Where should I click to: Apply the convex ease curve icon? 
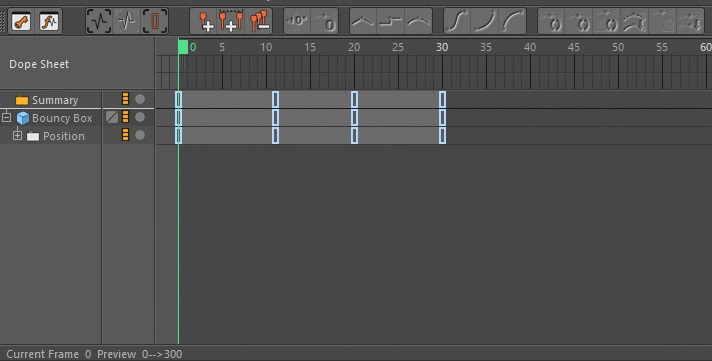pos(512,21)
